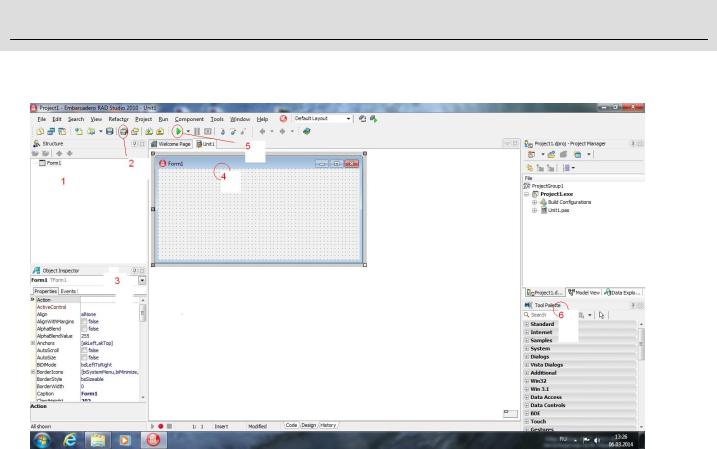Expand the Dialogs category in Tool Palette

[x=526, y=357]
